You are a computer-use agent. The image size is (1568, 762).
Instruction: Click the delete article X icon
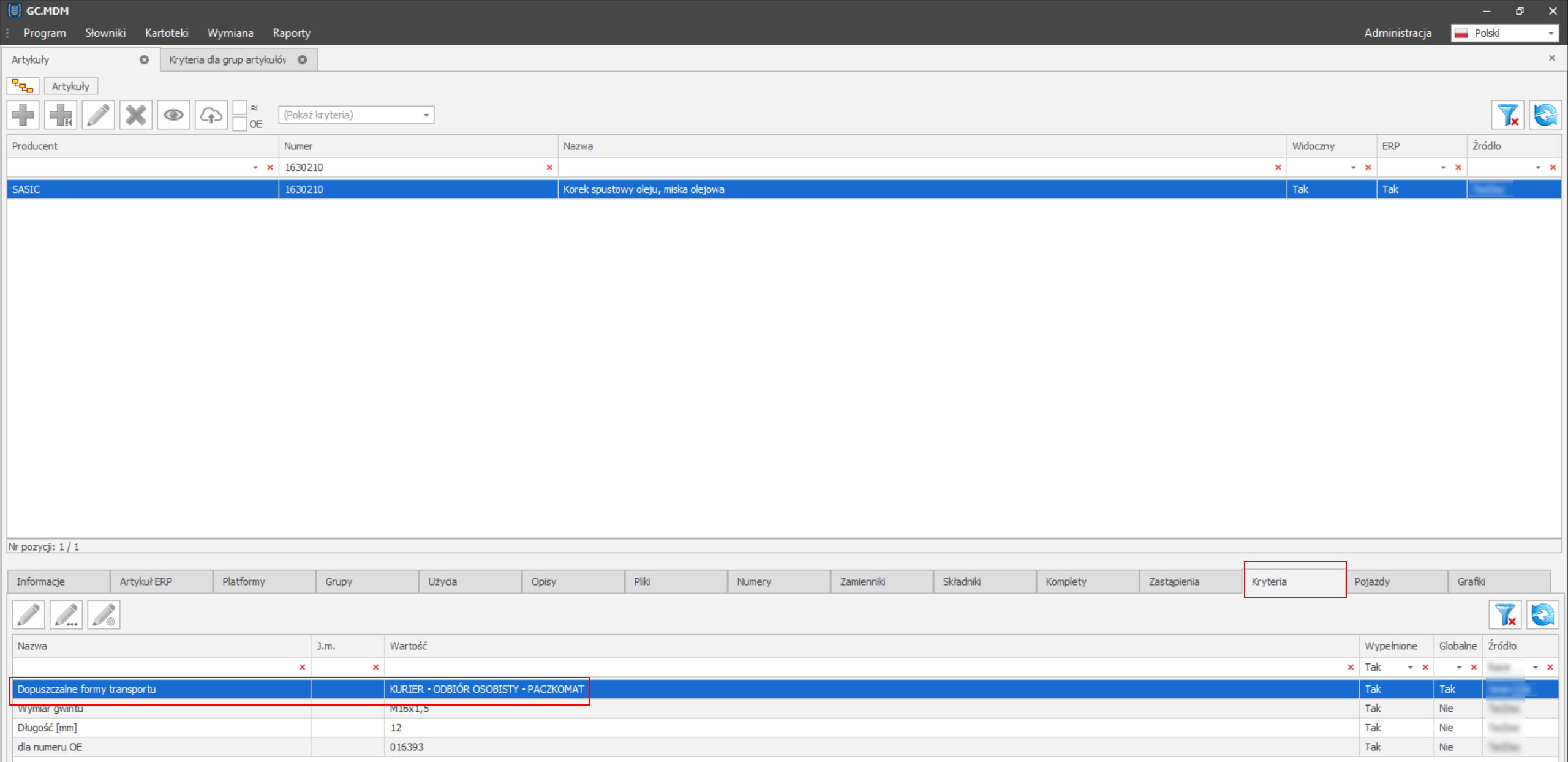click(136, 115)
